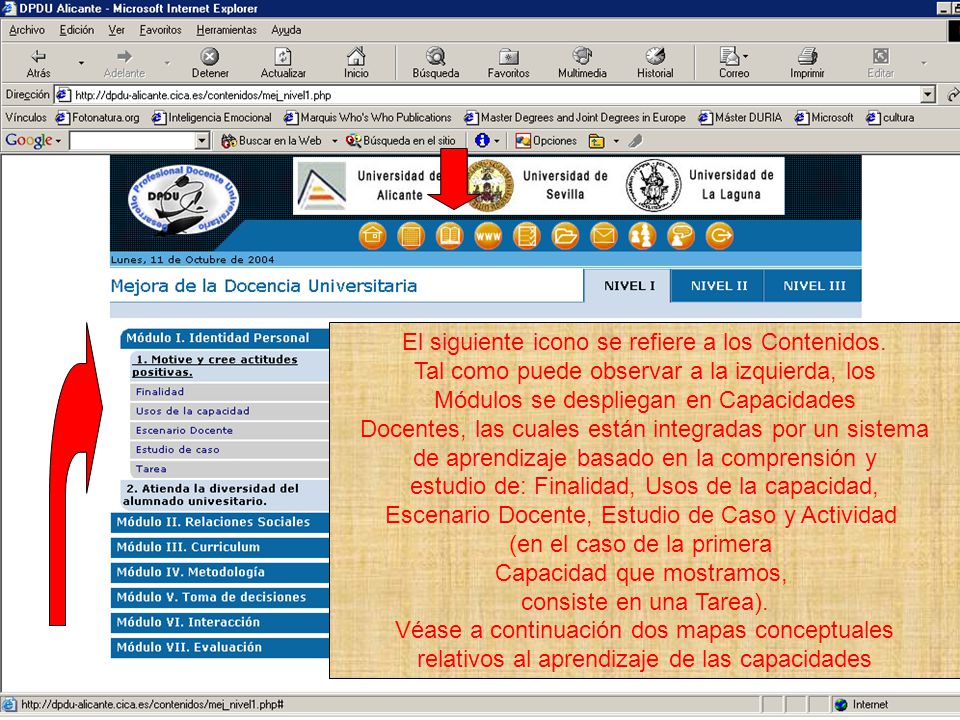Open the Opciones button on Google toolbar

546,141
